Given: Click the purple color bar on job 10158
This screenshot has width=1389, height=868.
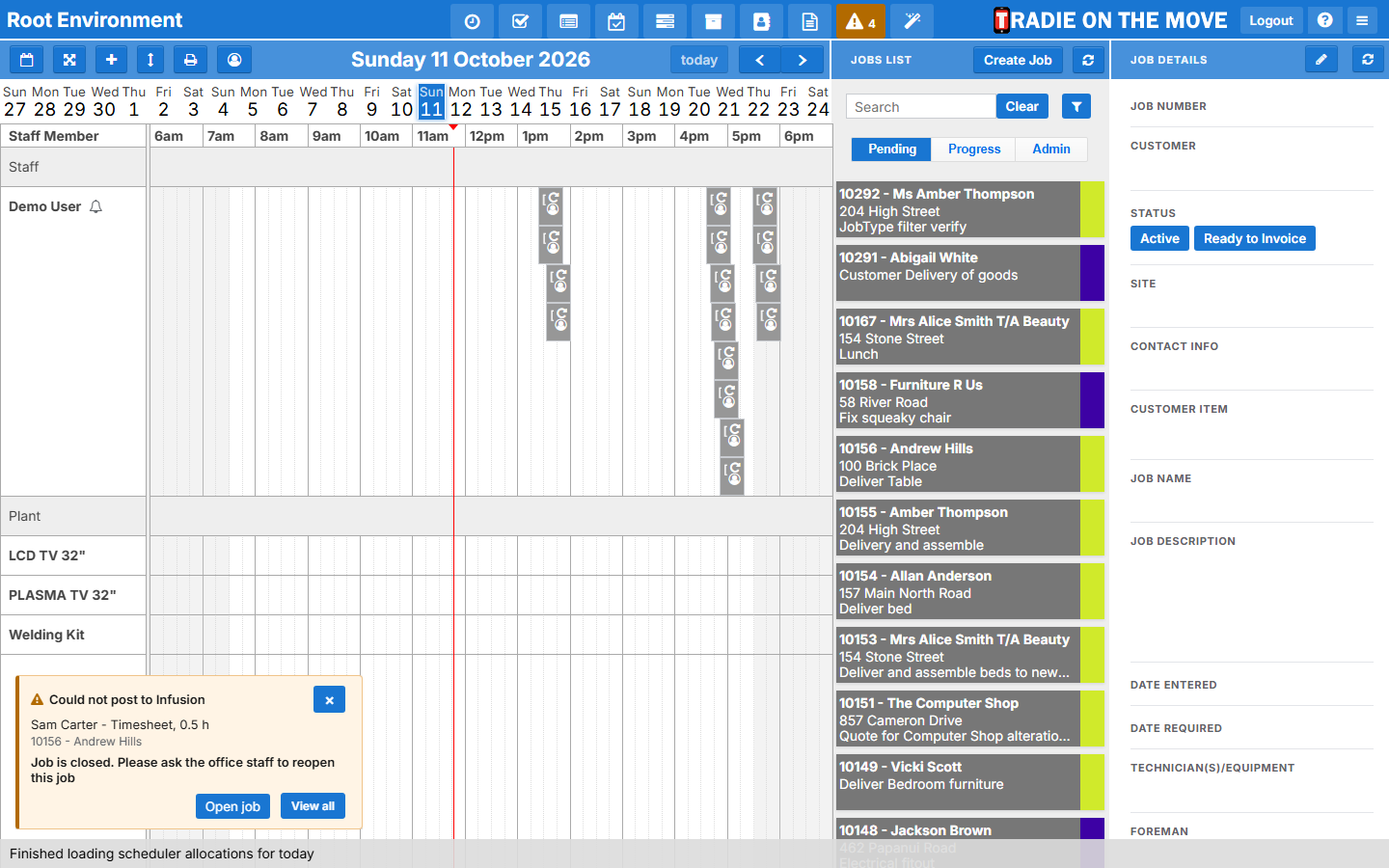Looking at the screenshot, I should coord(1092,400).
